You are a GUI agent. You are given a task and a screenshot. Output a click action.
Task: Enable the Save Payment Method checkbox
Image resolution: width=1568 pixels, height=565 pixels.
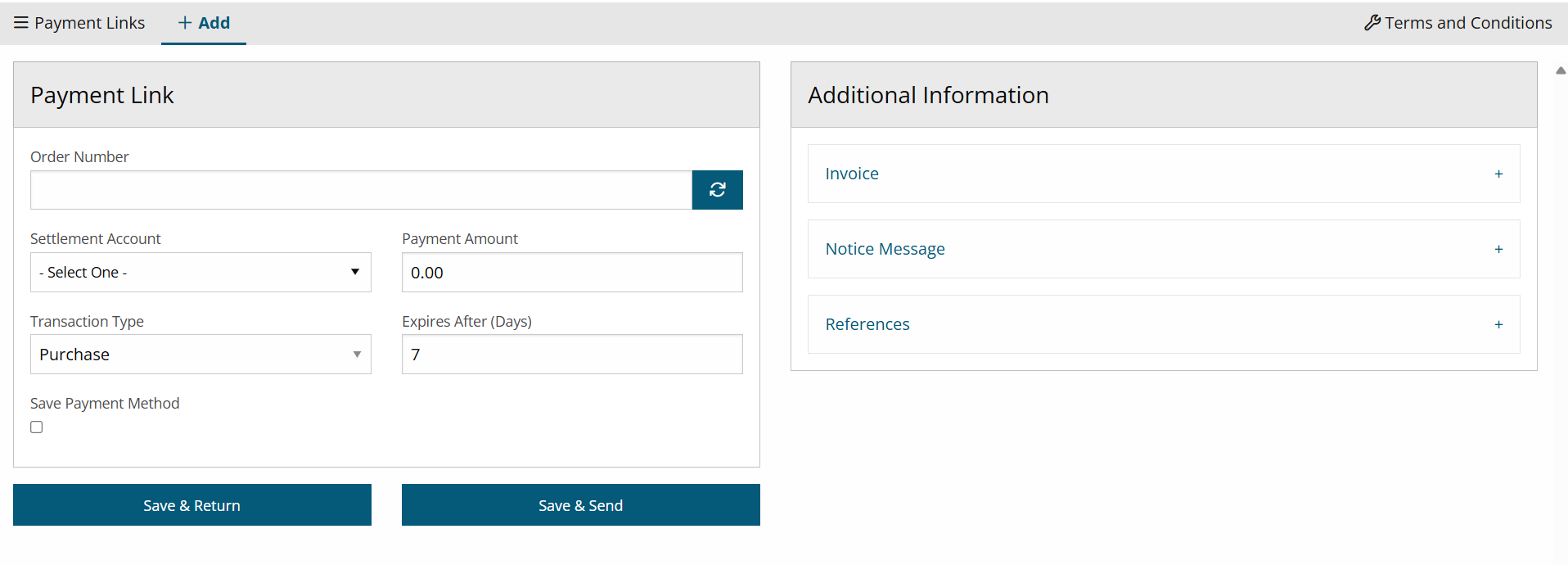pos(37,427)
